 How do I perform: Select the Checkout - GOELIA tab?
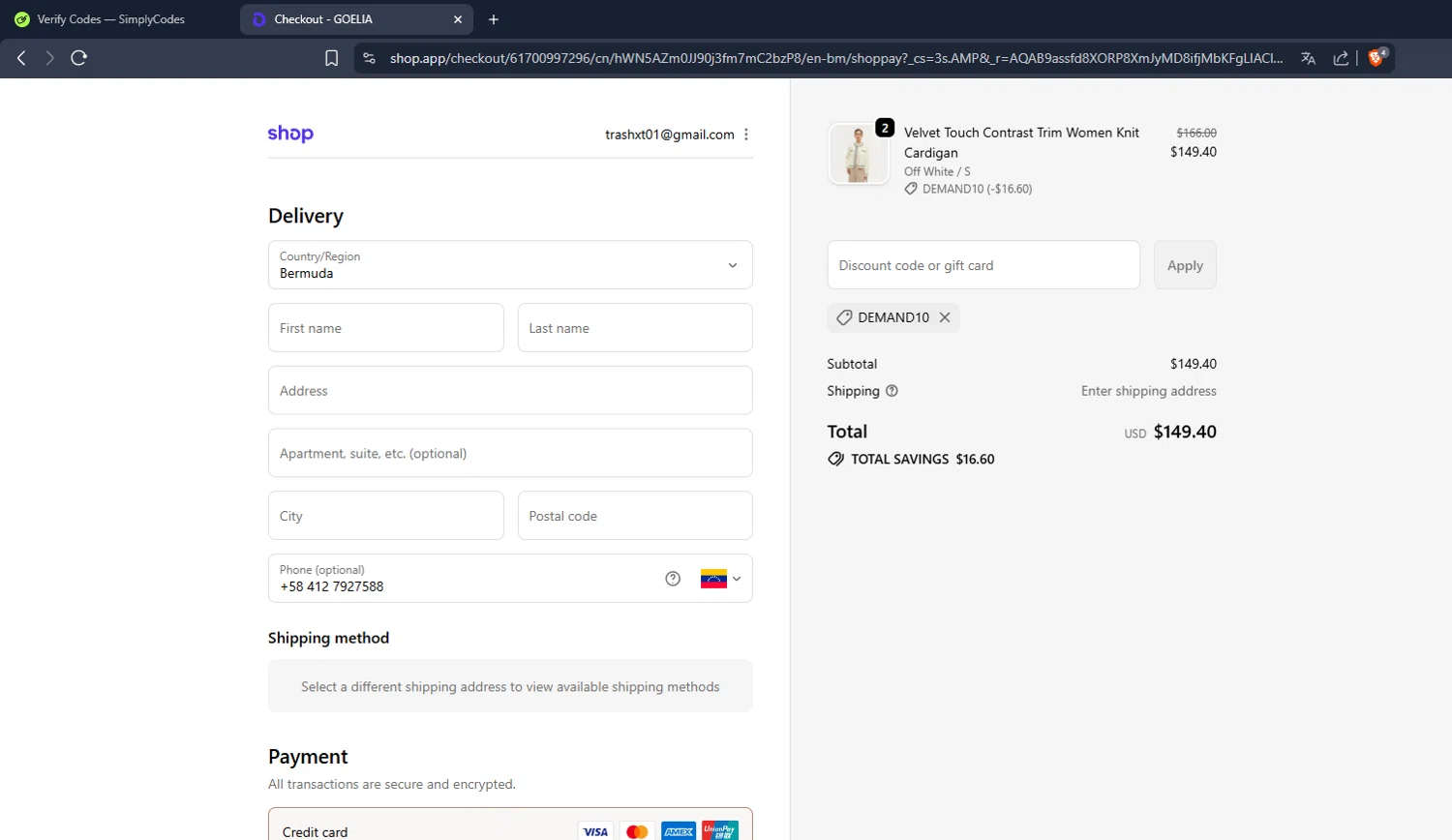point(356,19)
